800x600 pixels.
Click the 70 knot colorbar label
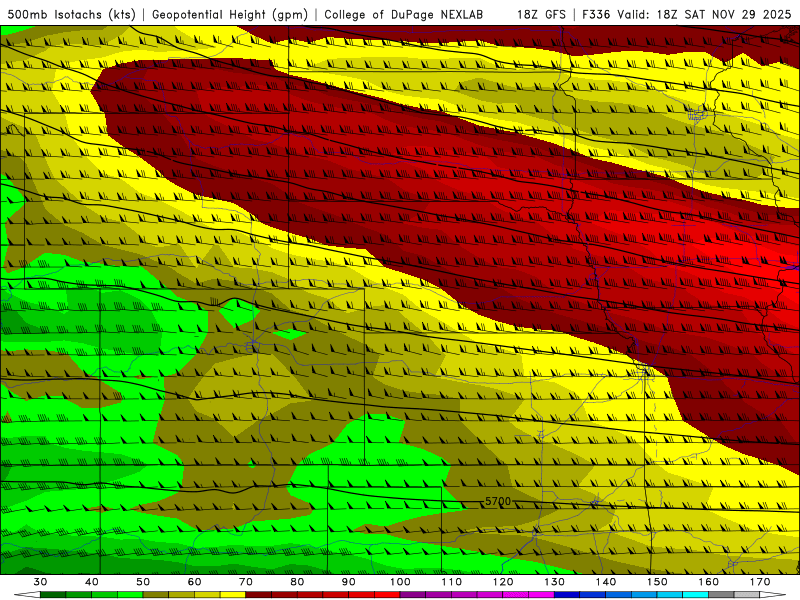(x=246, y=582)
